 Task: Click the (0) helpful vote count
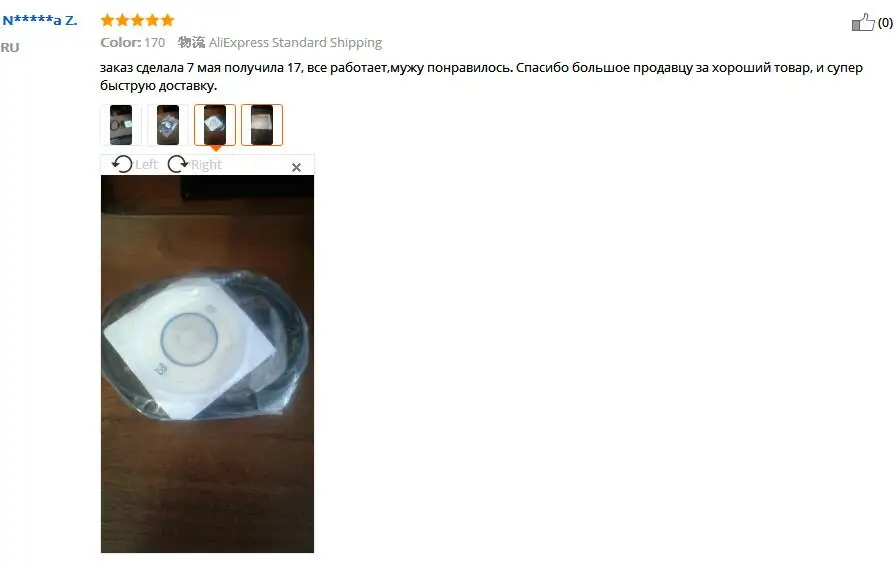885,23
